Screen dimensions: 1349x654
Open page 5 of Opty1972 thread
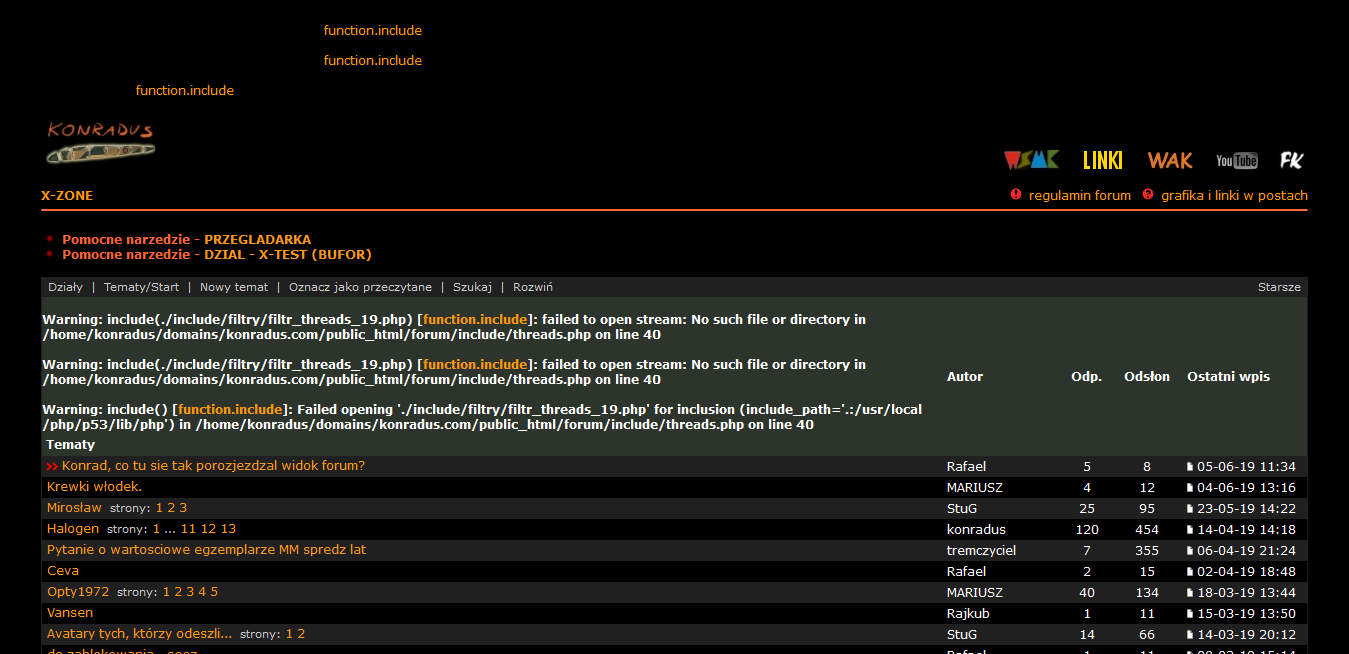click(214, 592)
